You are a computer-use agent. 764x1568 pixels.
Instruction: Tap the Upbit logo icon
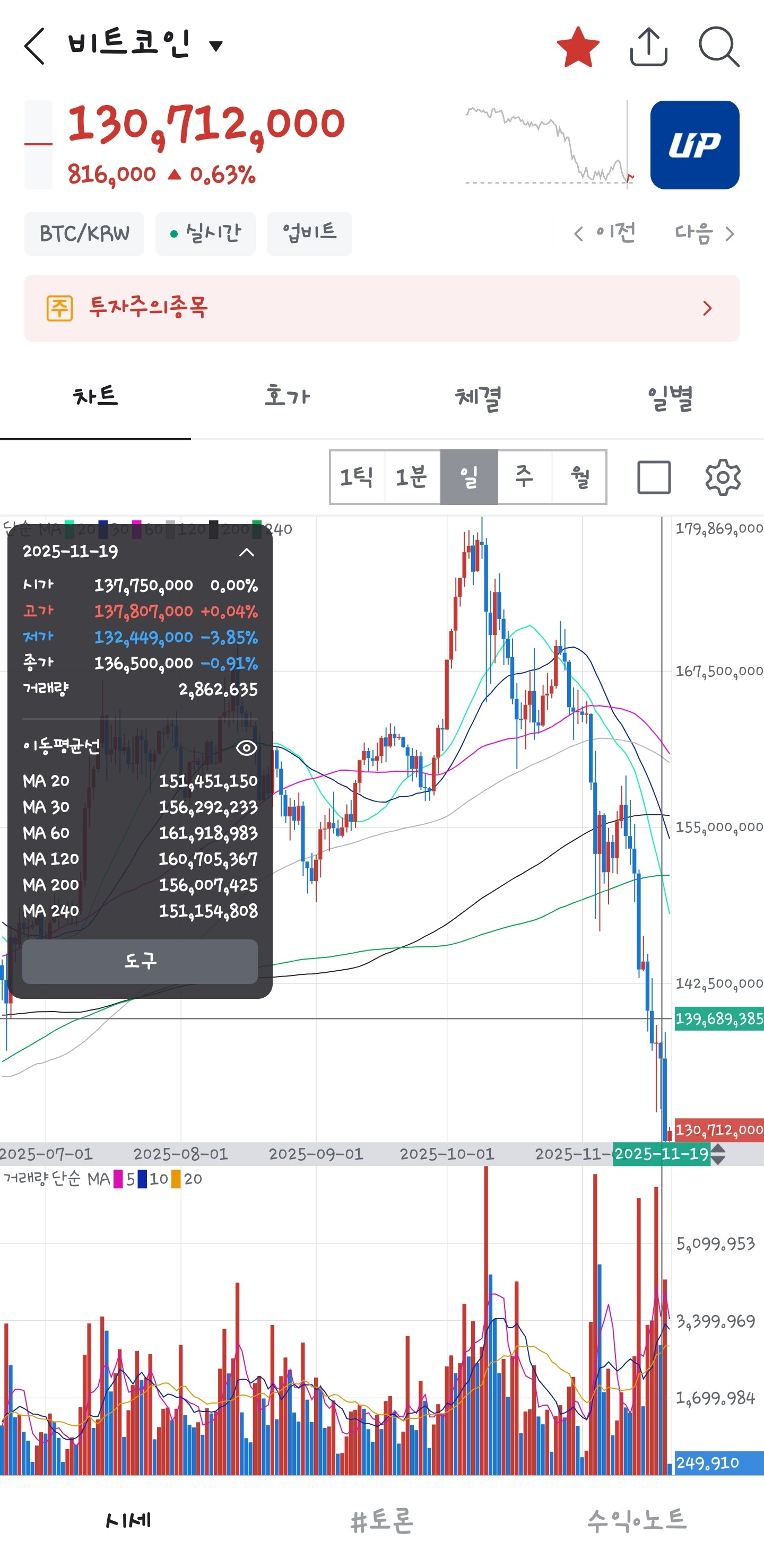(x=694, y=145)
